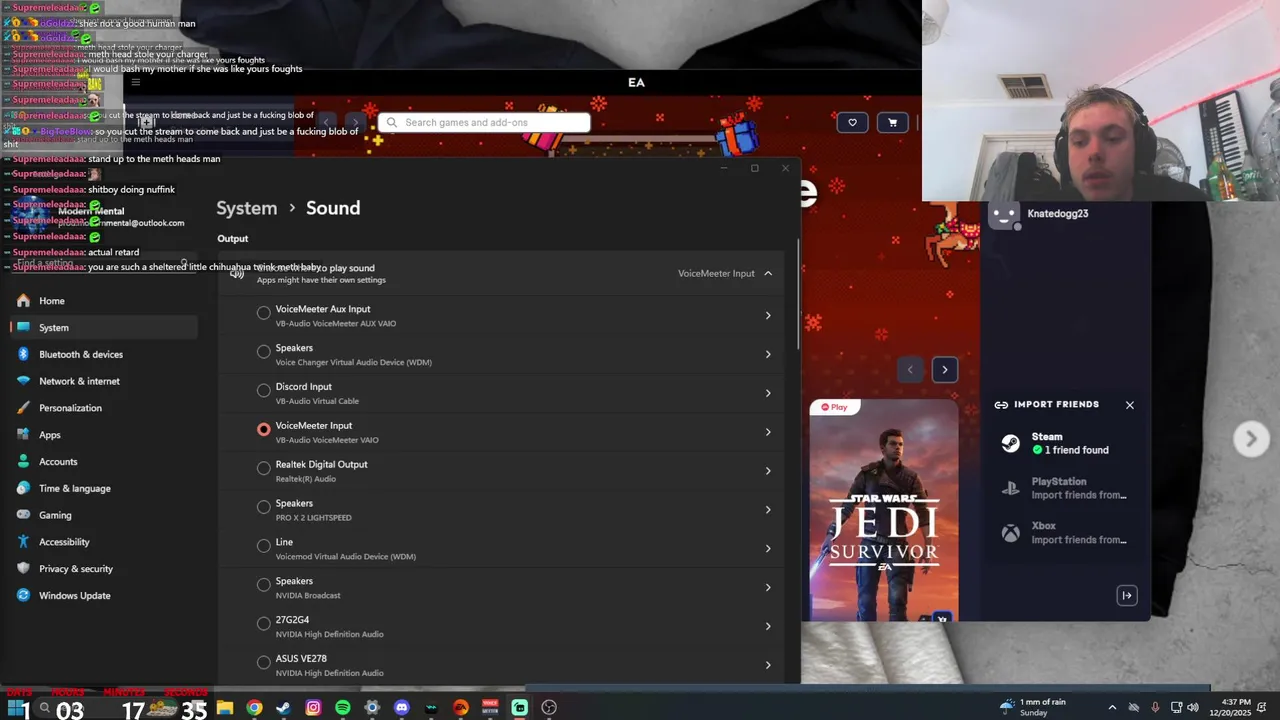Open Steam from the taskbar
1280x720 pixels.
[x=284, y=708]
